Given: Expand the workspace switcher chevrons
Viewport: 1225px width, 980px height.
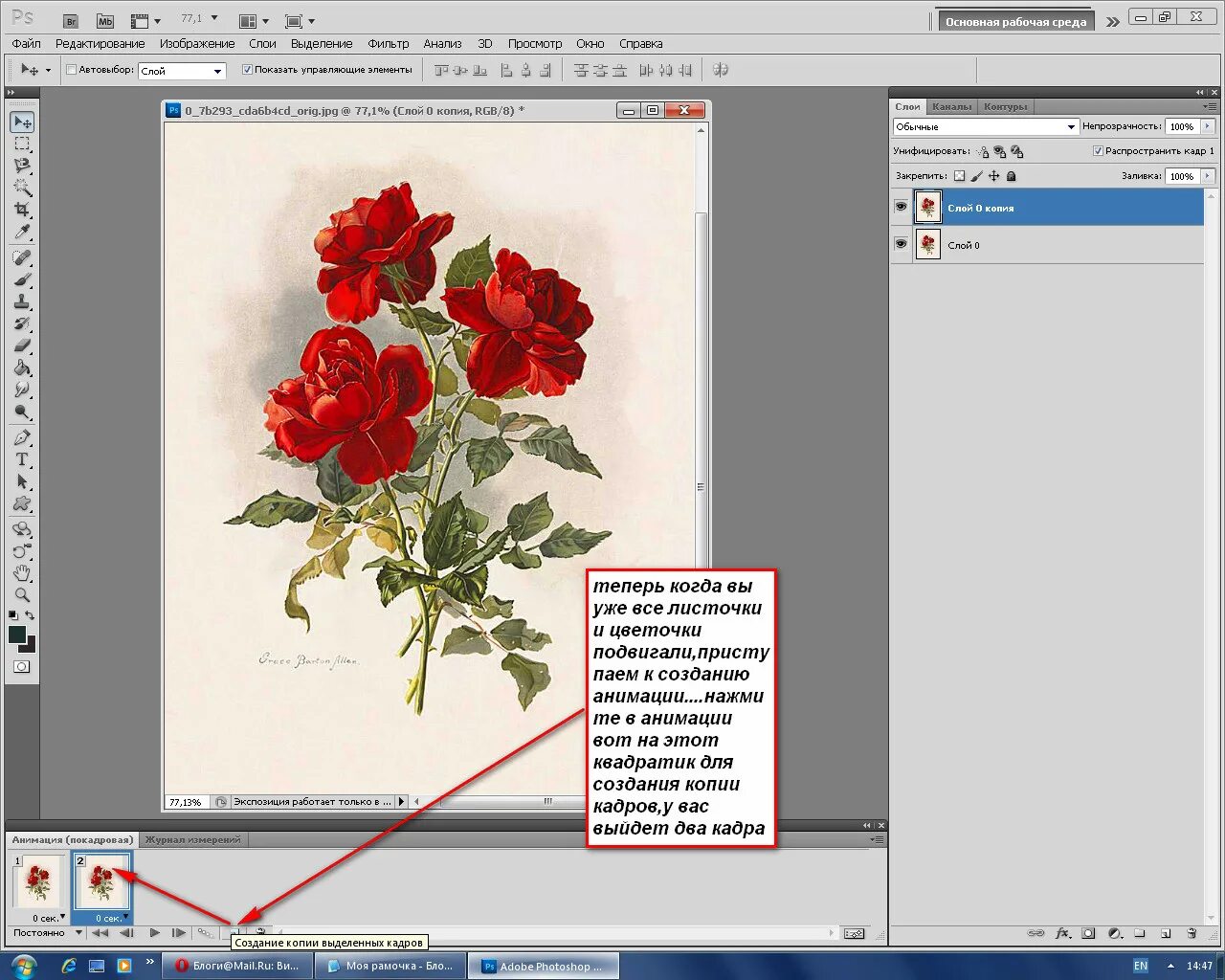Looking at the screenshot, I should tap(1112, 22).
